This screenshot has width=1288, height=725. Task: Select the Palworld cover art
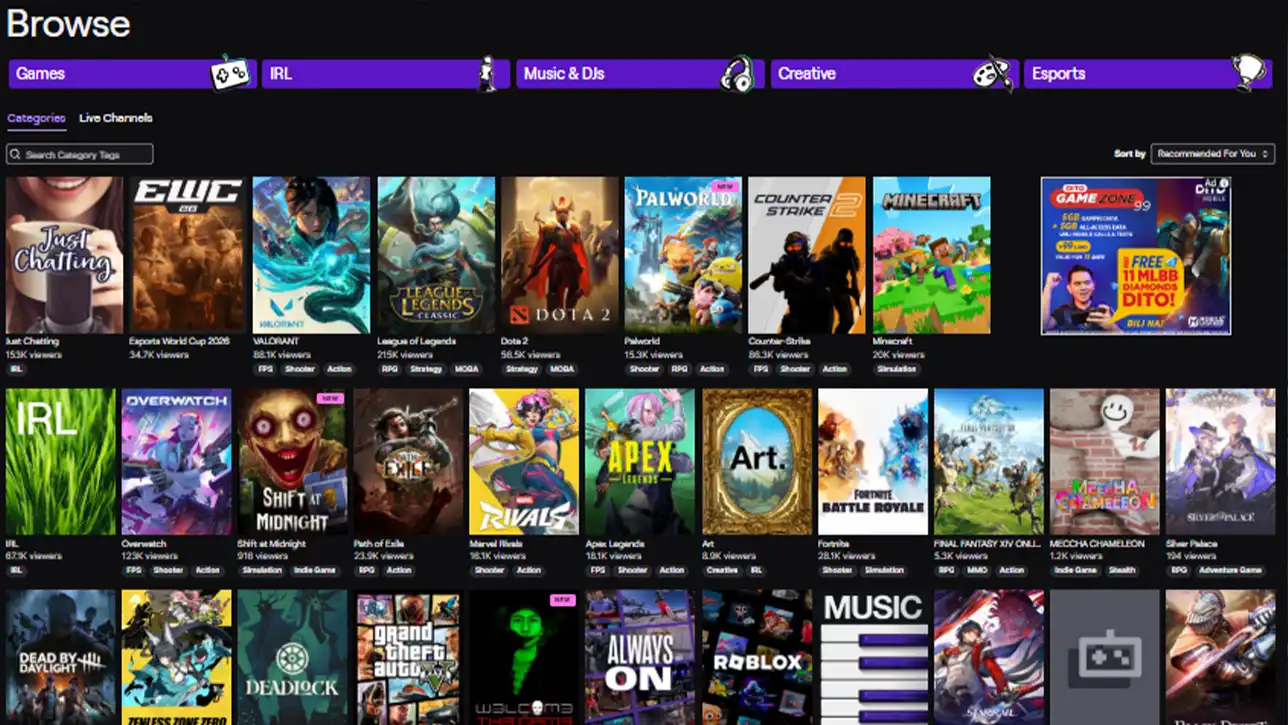tap(683, 255)
